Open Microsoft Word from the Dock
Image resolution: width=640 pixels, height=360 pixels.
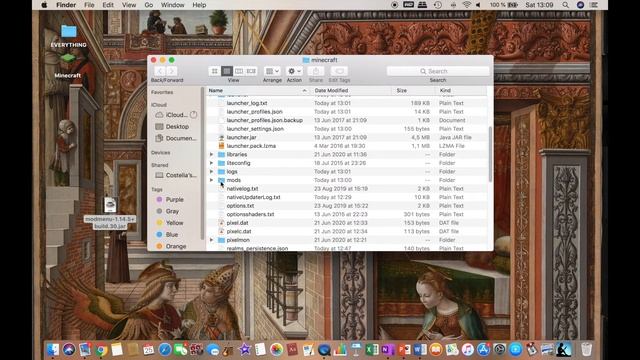click(420, 350)
